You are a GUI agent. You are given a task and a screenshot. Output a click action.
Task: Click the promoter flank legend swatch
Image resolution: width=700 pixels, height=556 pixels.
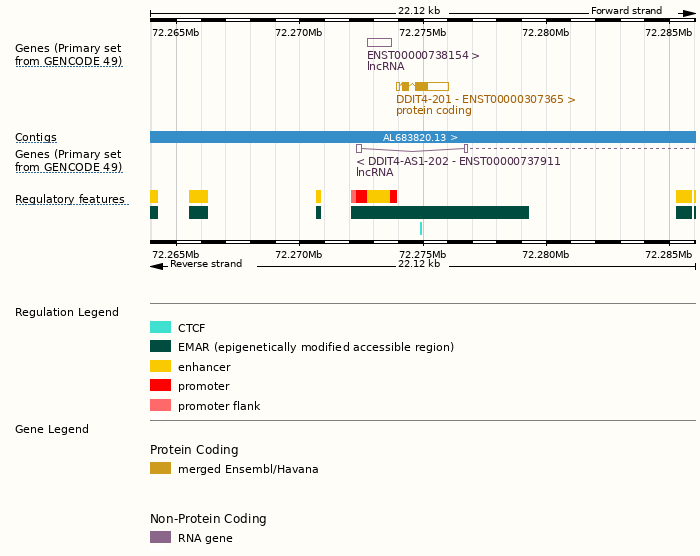(x=160, y=406)
